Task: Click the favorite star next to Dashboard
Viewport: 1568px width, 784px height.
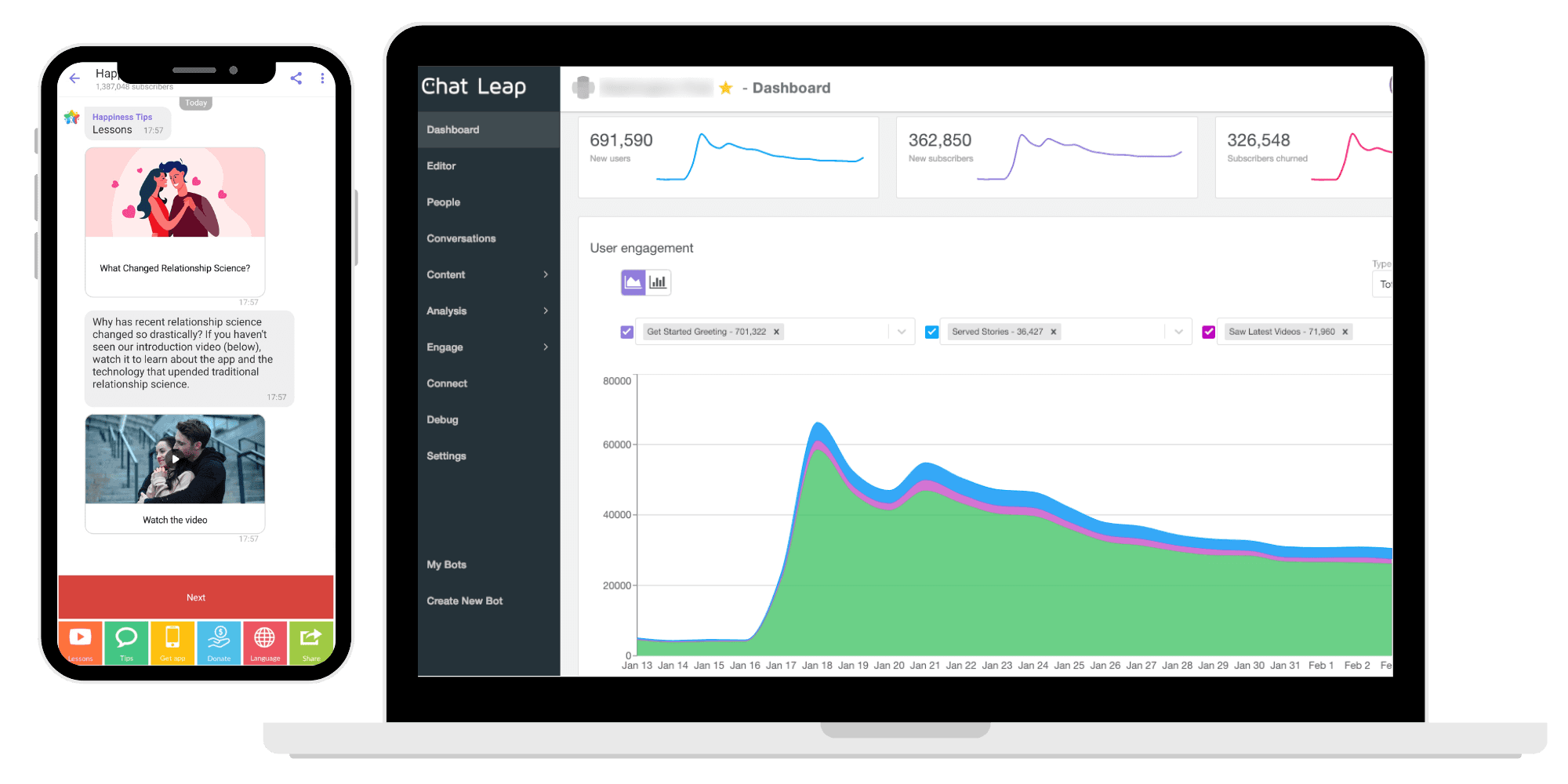Action: pyautogui.click(x=726, y=88)
